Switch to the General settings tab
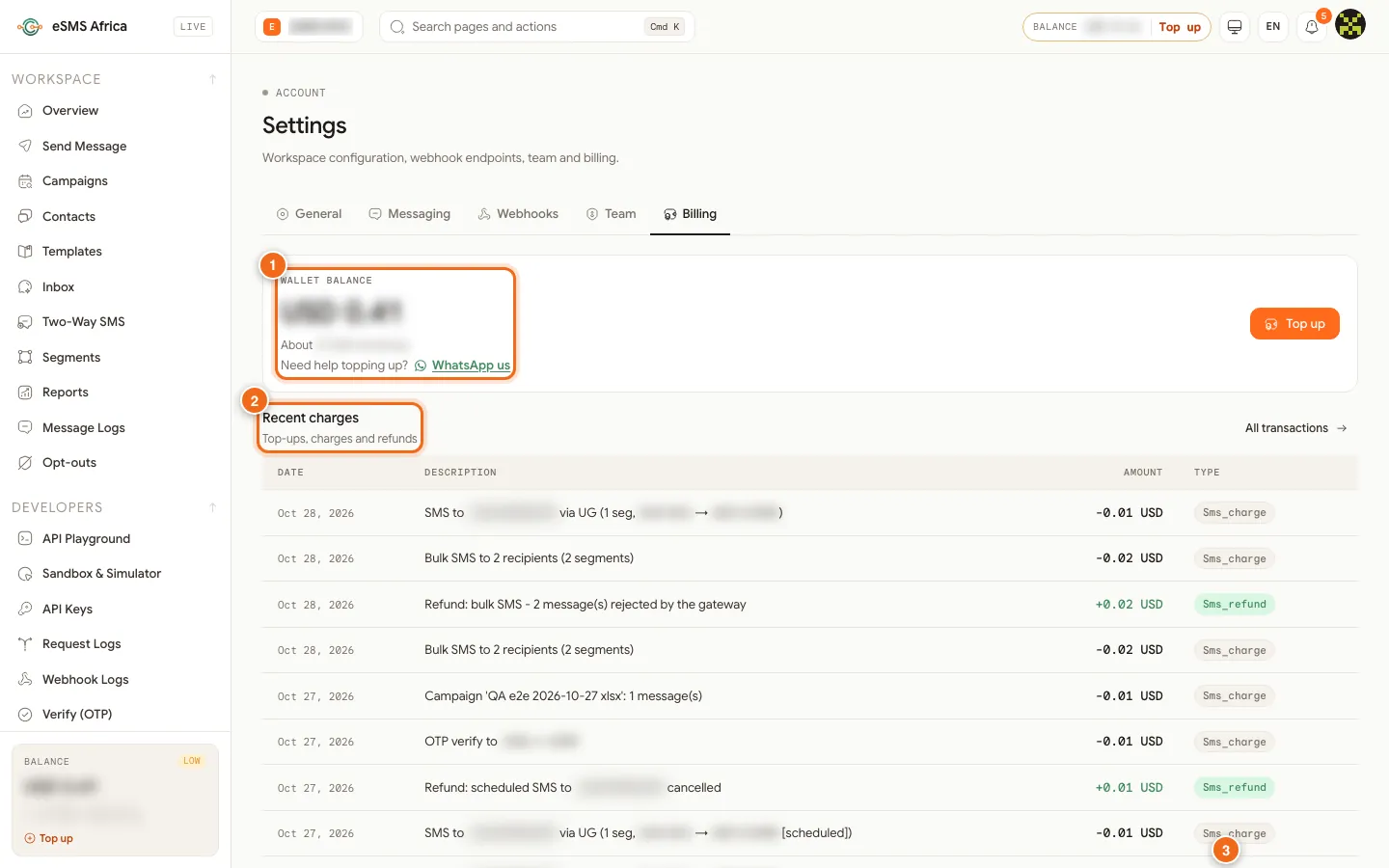 309,214
